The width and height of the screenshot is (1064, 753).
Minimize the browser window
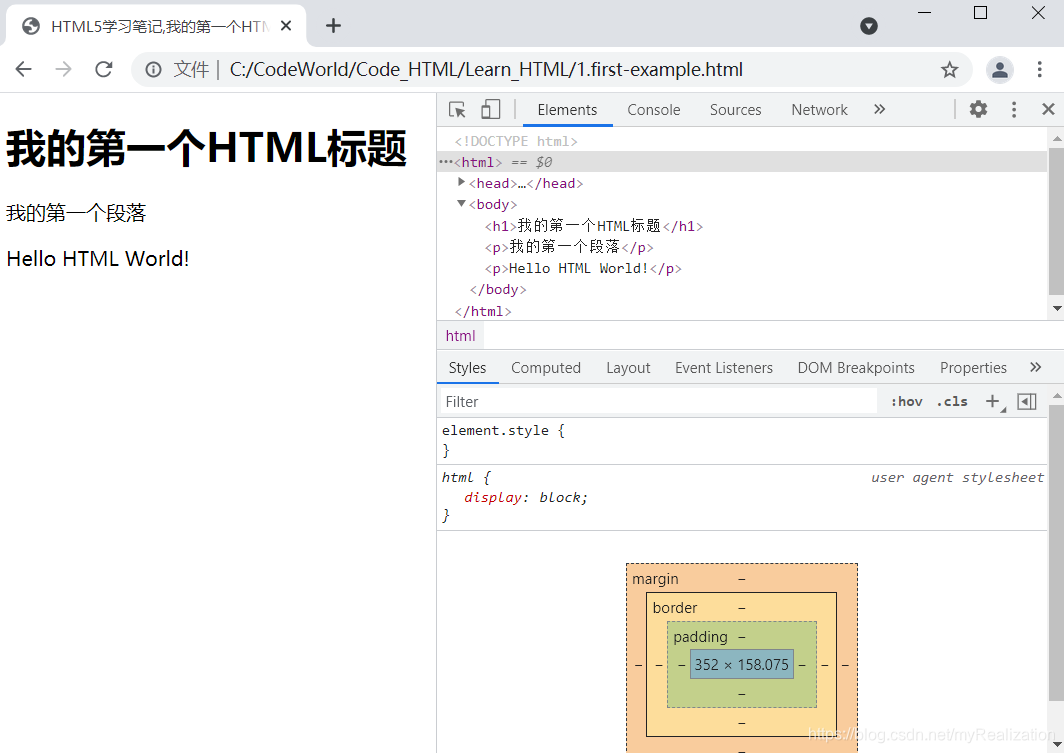(x=924, y=12)
